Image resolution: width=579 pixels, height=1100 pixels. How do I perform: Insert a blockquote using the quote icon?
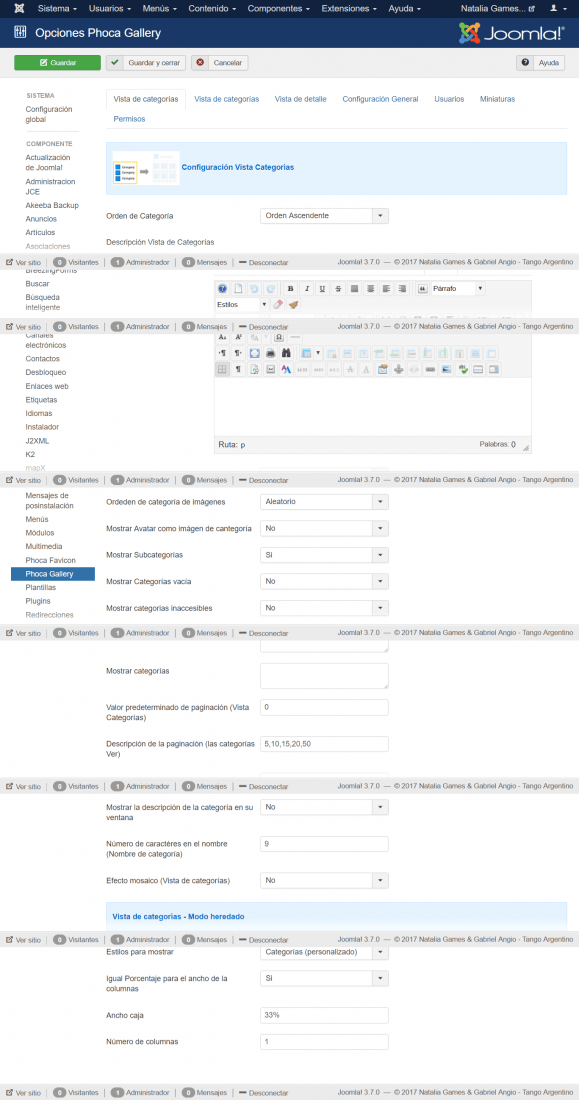pos(422,289)
